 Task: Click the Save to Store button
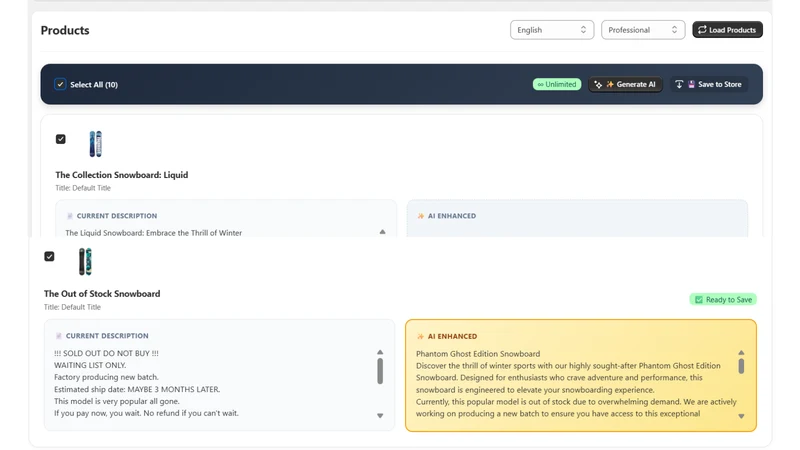pyautogui.click(x=709, y=84)
